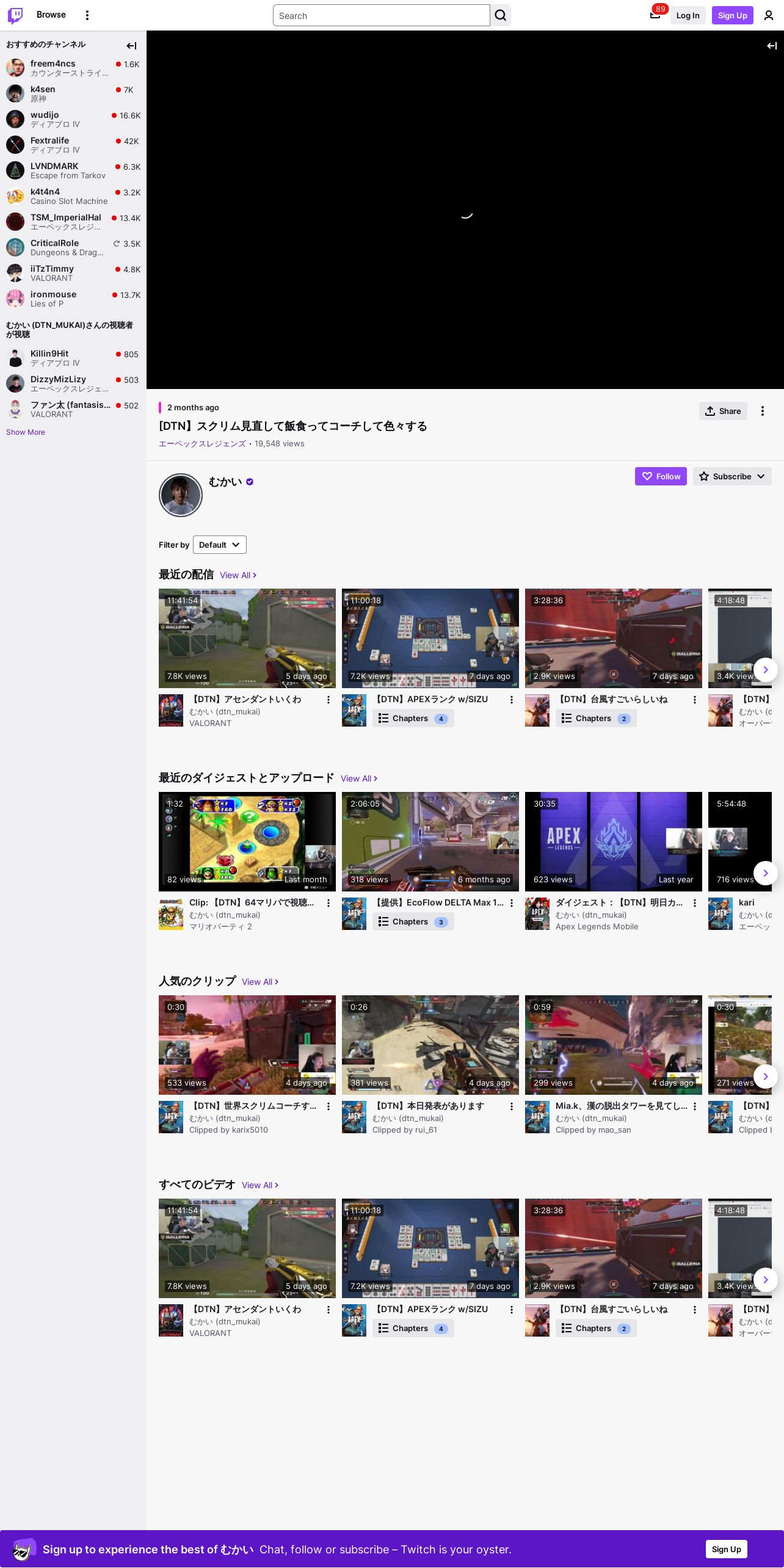Show next videos in 最近の配信 carousel
Screen dimensions: 784x1568
tap(766, 670)
